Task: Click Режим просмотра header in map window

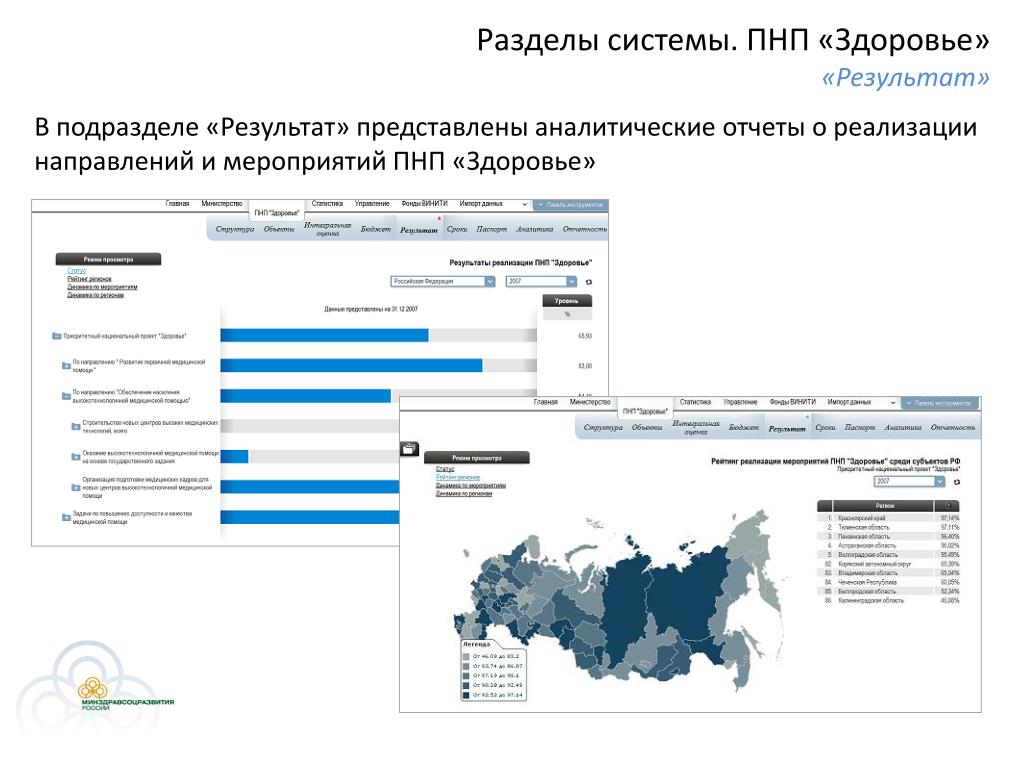Action: (x=477, y=458)
